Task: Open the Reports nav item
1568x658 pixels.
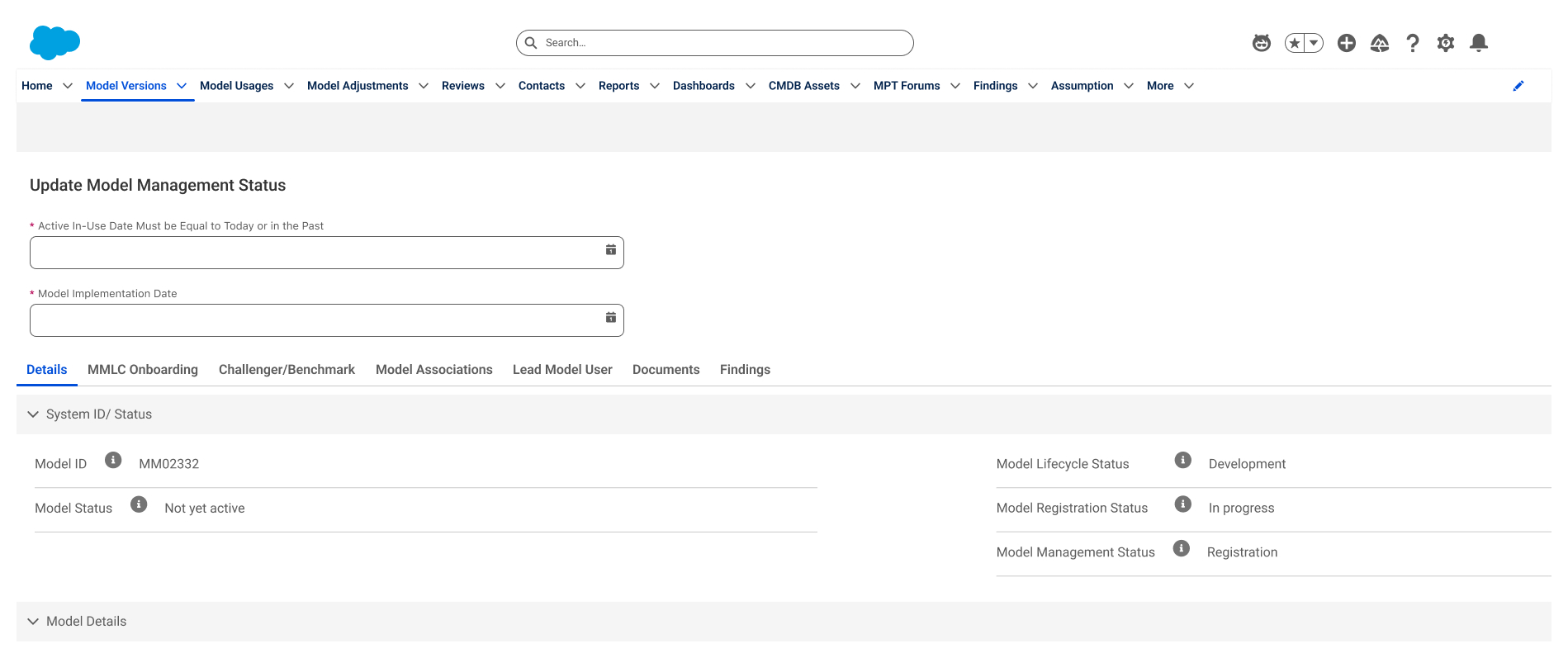Action: [619, 86]
